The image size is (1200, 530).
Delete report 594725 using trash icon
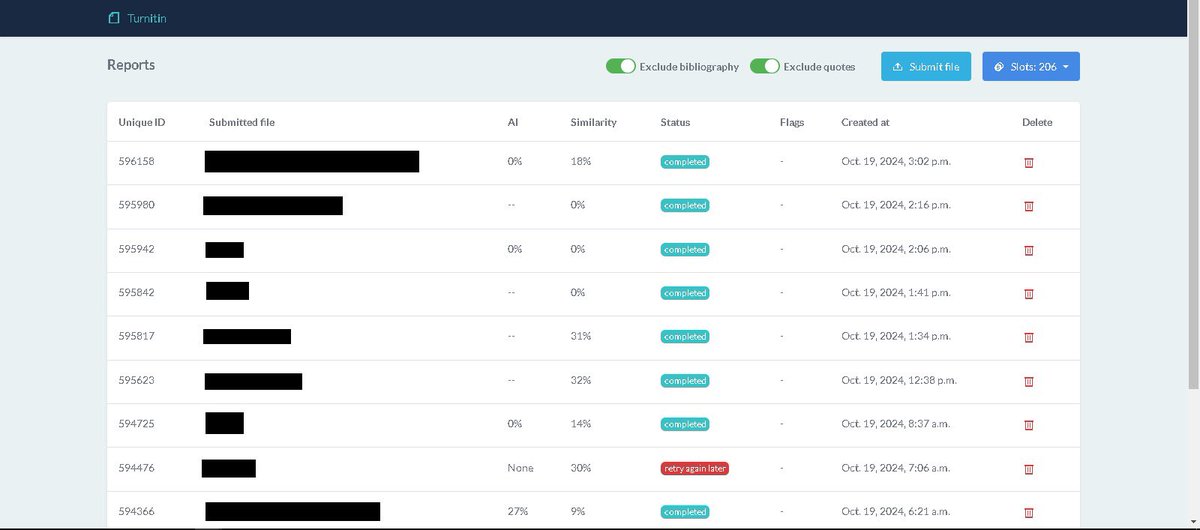(x=1029, y=425)
